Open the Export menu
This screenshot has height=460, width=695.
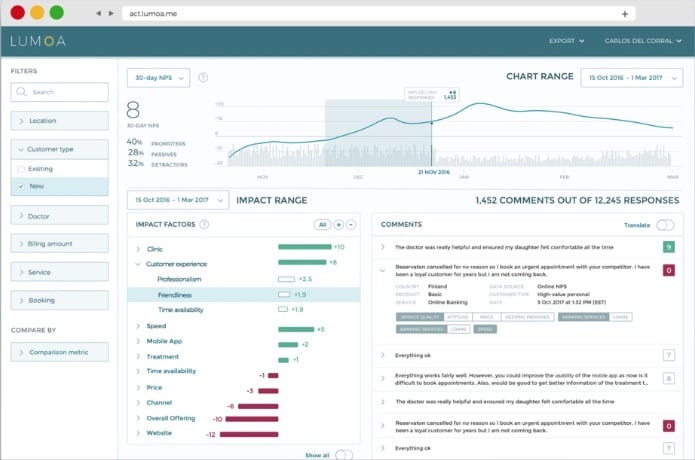click(566, 41)
